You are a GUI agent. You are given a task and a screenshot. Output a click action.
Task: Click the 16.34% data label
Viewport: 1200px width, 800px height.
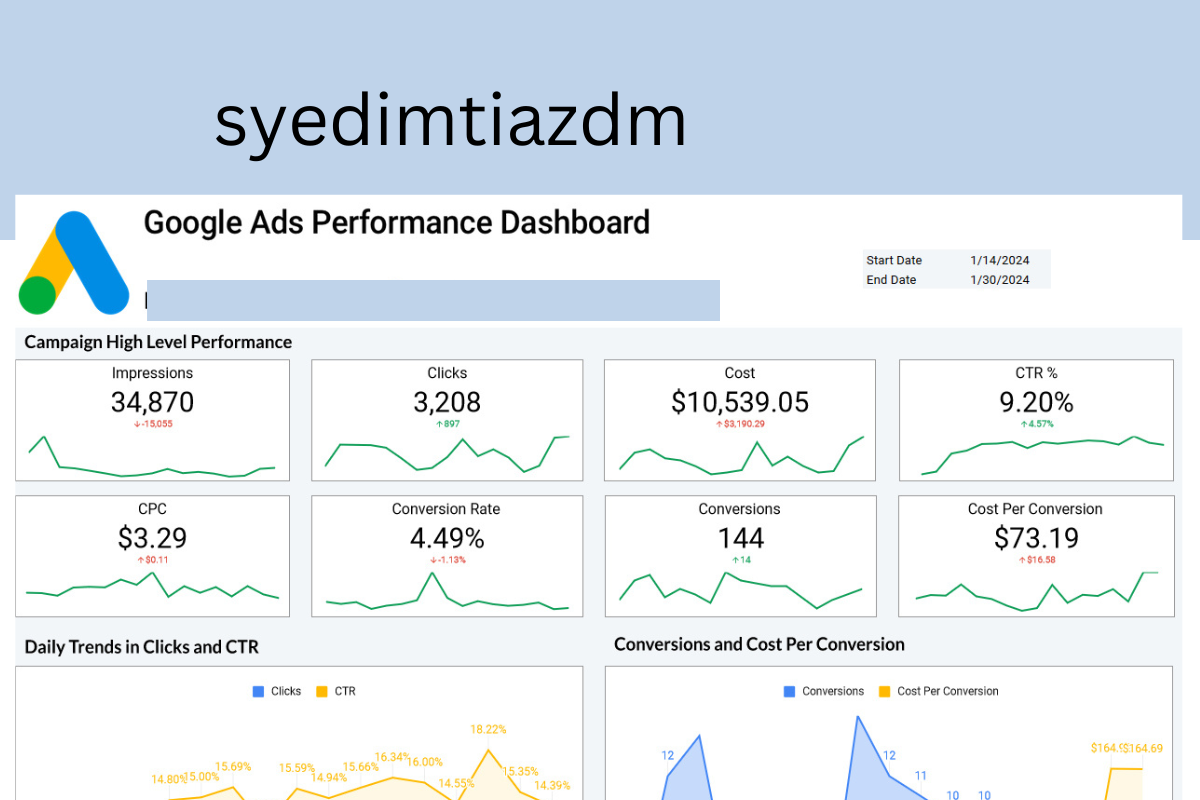coord(393,757)
